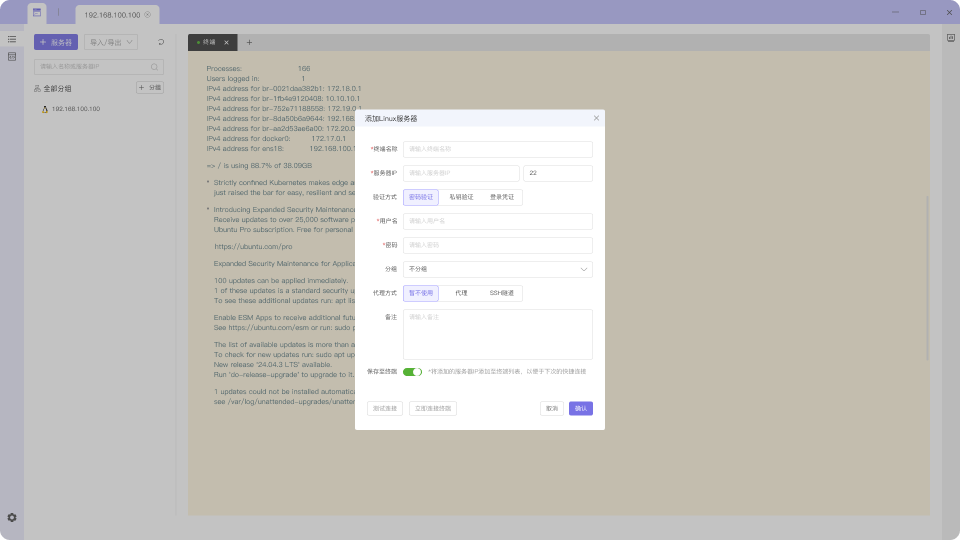Click the refresh icon beside 导入/导出

(x=160, y=43)
